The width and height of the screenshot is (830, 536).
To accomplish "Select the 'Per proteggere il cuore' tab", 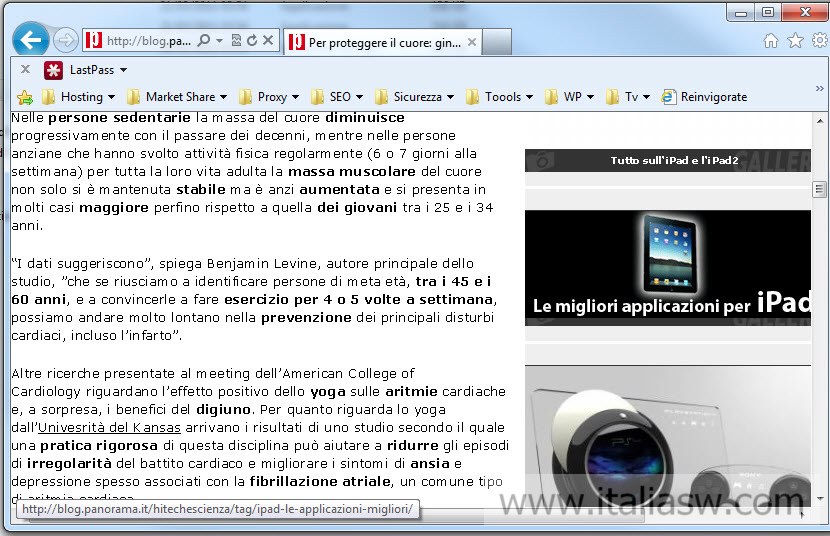I will coord(383,42).
